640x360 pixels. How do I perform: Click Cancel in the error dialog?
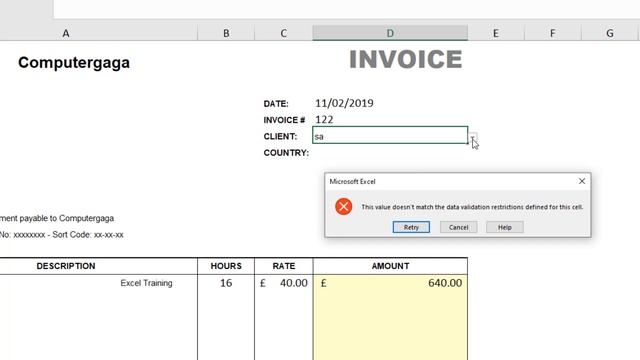pos(458,227)
